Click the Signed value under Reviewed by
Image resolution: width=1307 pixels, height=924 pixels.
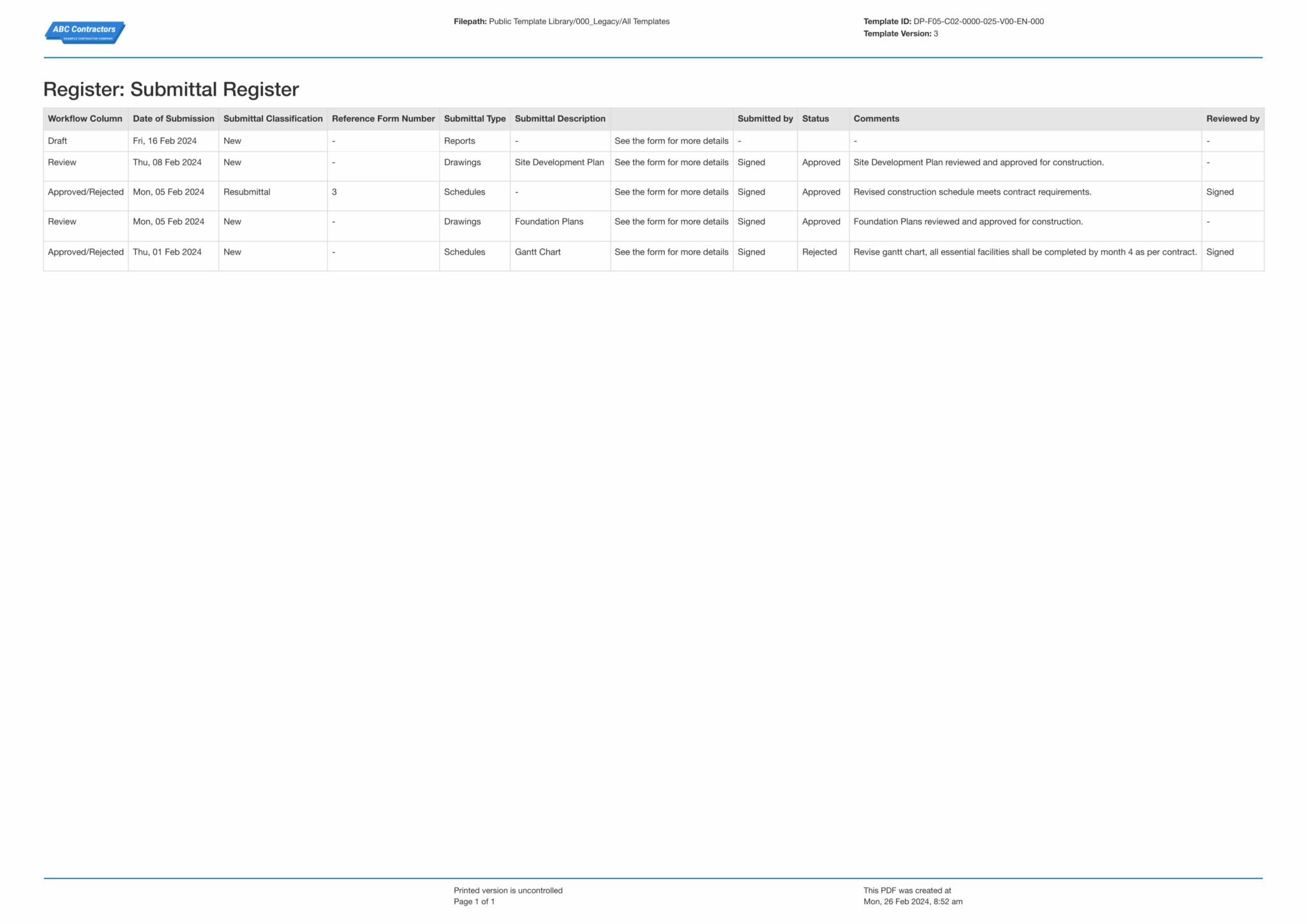pos(1220,191)
